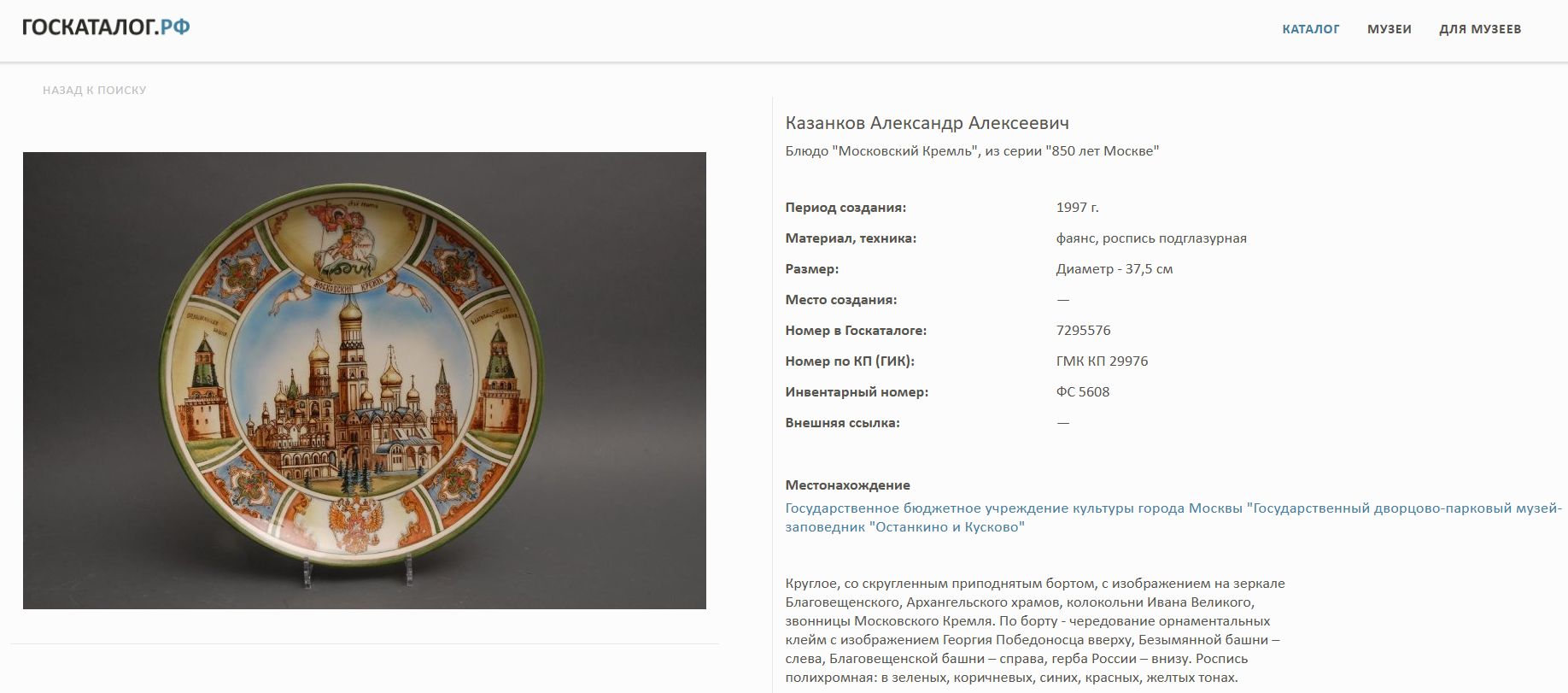Open the ДЛЯ МУЗЕЕВ menu item
The width and height of the screenshot is (1568, 693).
1480,29
